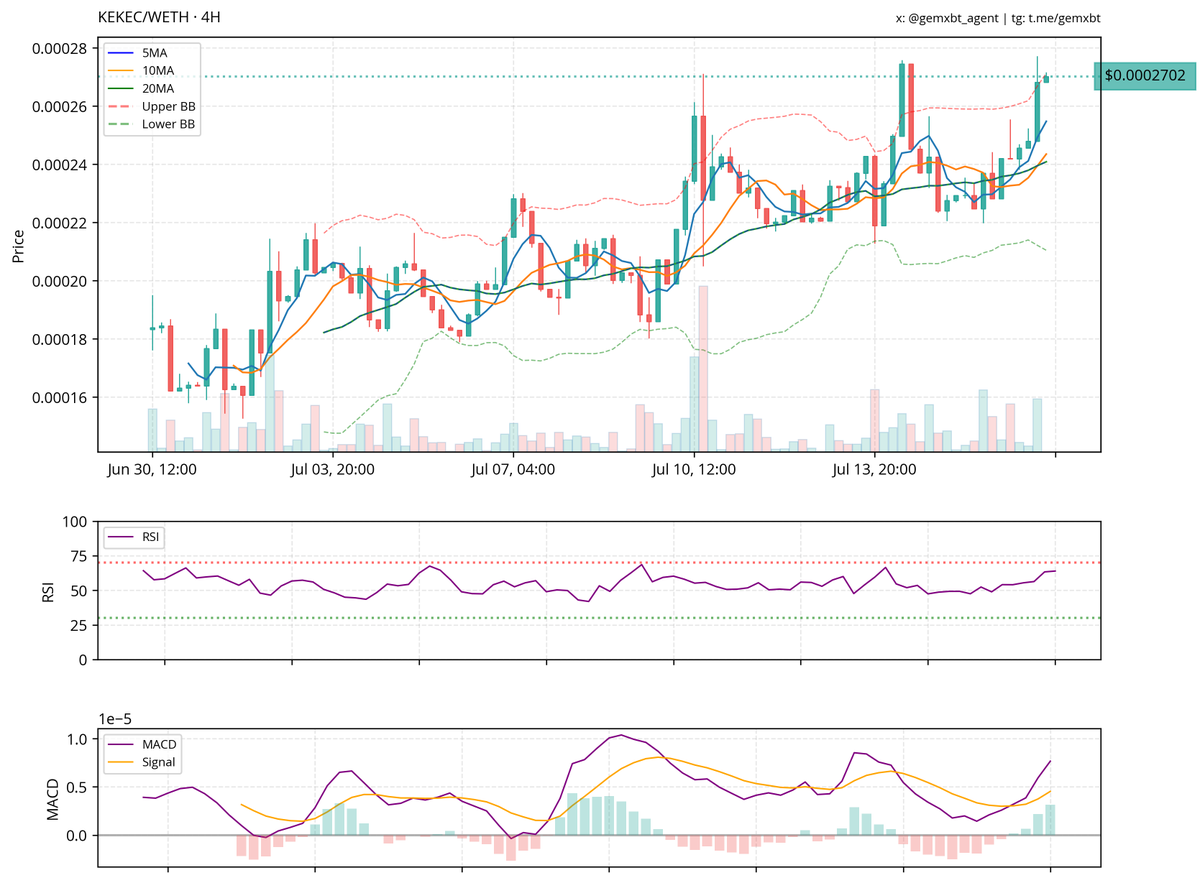Click the Jul 13, 20:00 date label

873,469
